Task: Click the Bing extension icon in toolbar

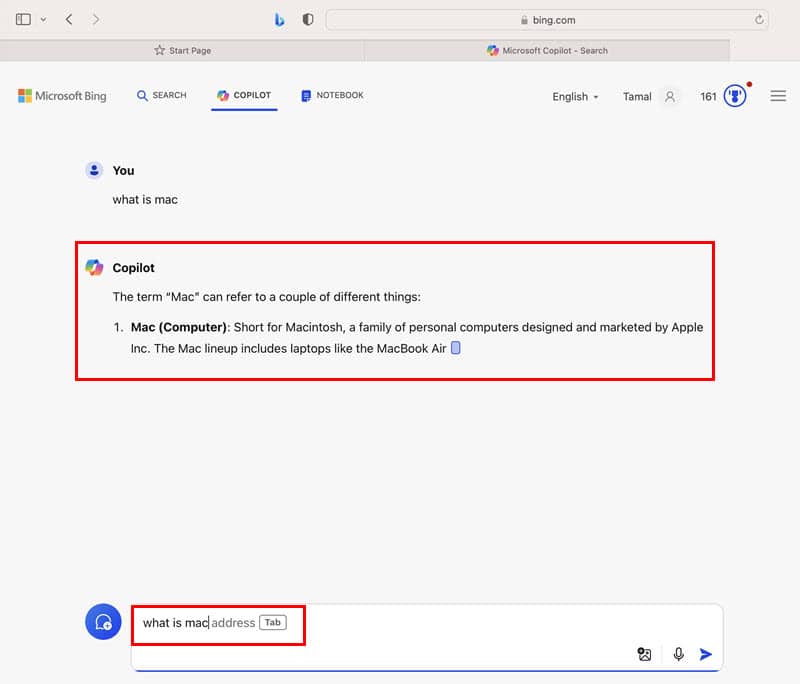Action: [279, 19]
